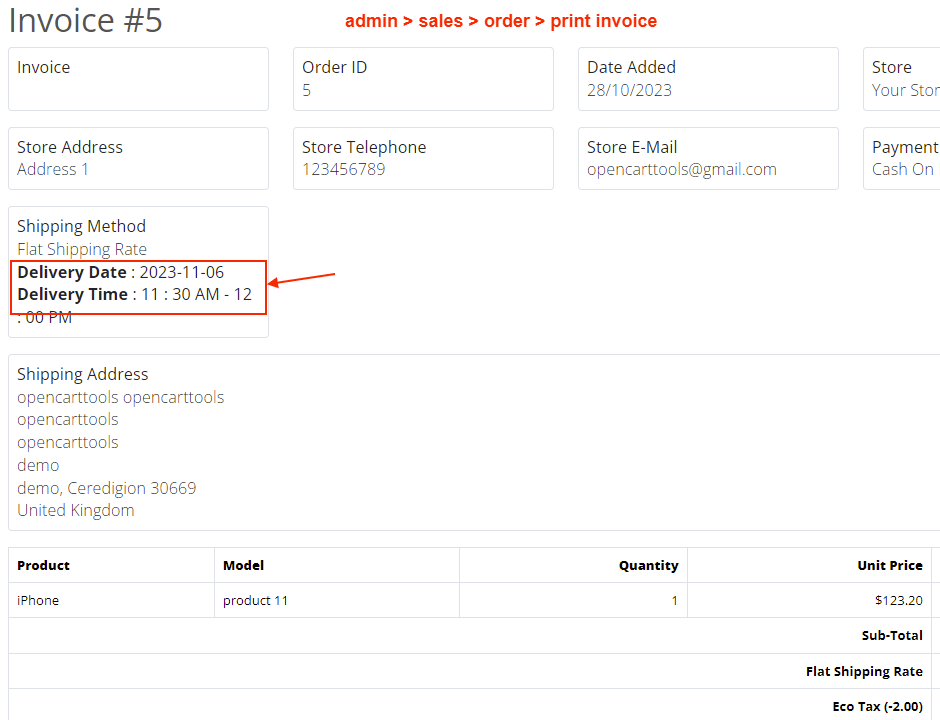Select the Order ID value 5
Viewport: 940px width, 720px height.
pyautogui.click(x=307, y=90)
